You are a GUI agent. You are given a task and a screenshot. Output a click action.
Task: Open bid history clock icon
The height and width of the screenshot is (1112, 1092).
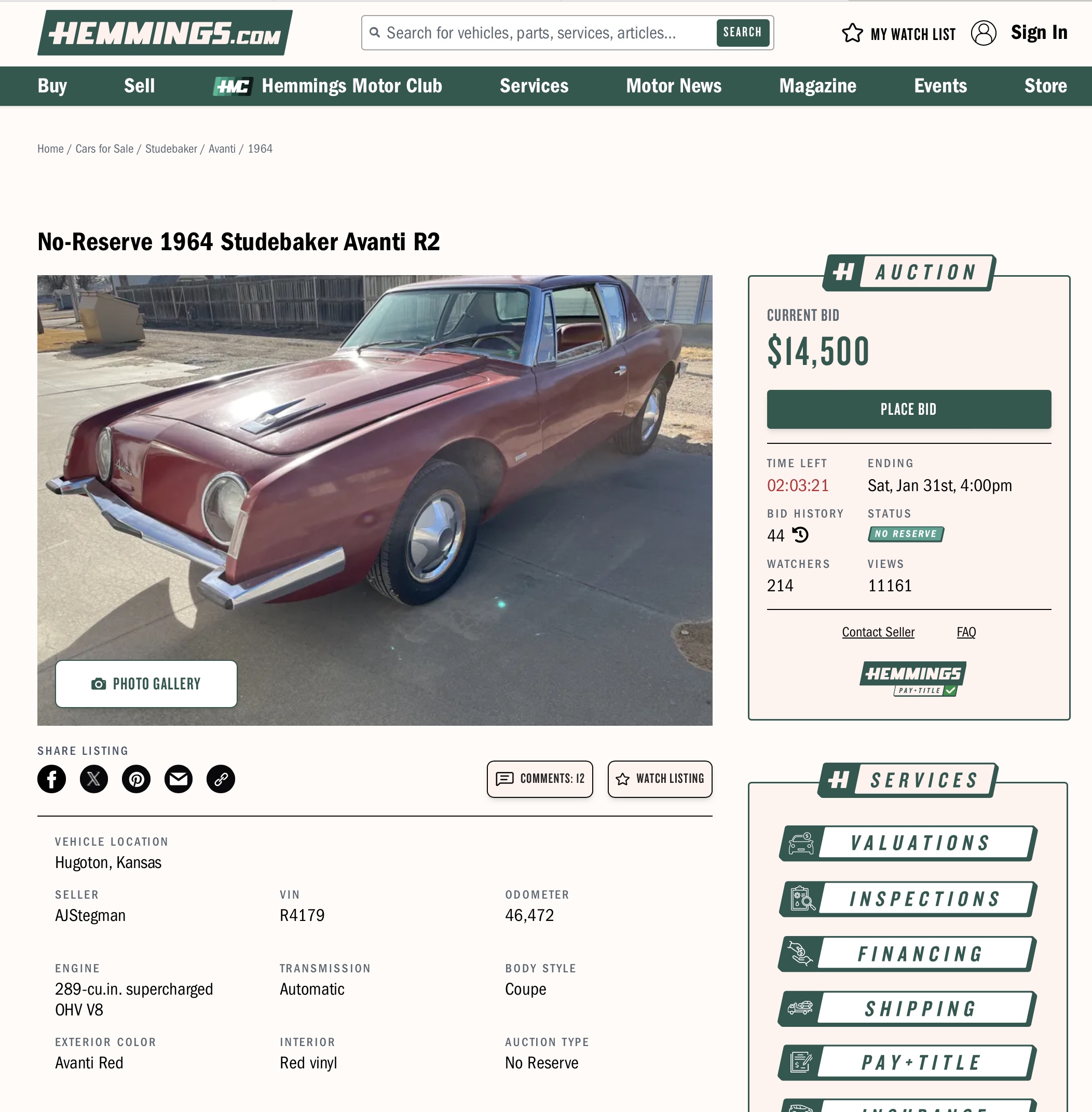coord(801,535)
